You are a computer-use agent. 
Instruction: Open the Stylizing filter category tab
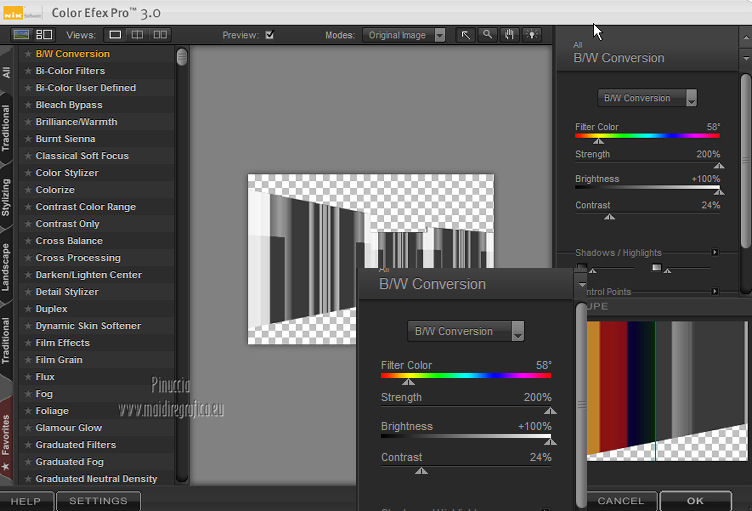[7, 196]
